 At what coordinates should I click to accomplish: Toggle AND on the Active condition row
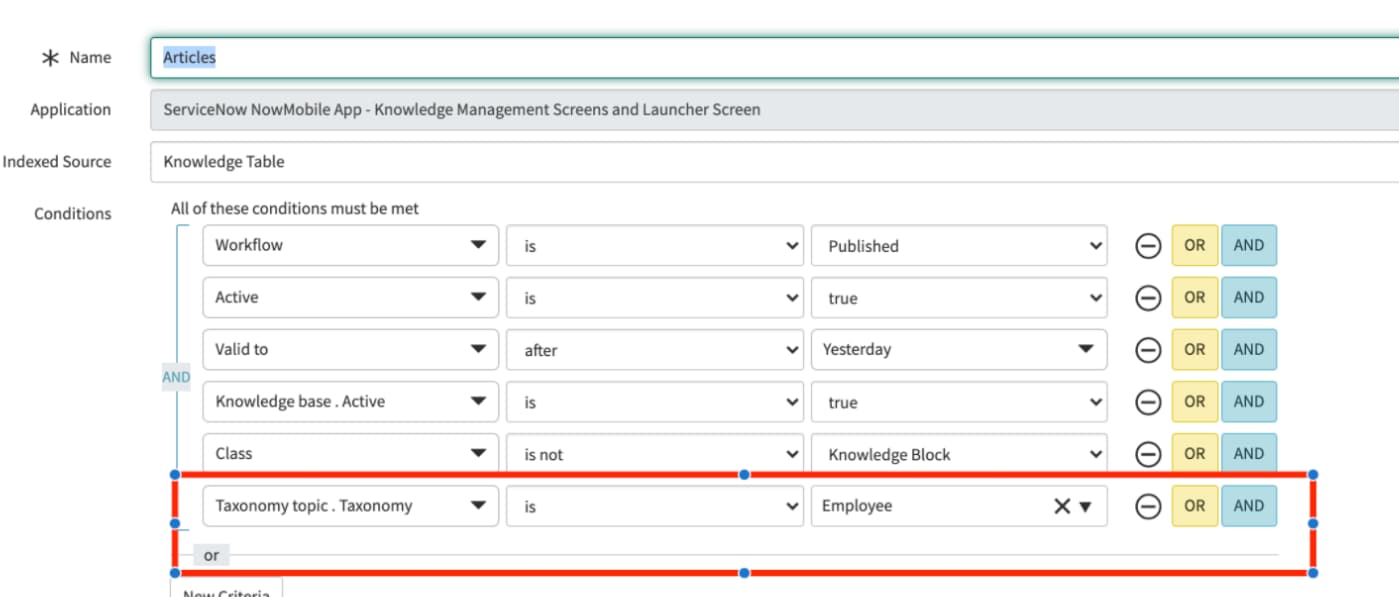1247,297
